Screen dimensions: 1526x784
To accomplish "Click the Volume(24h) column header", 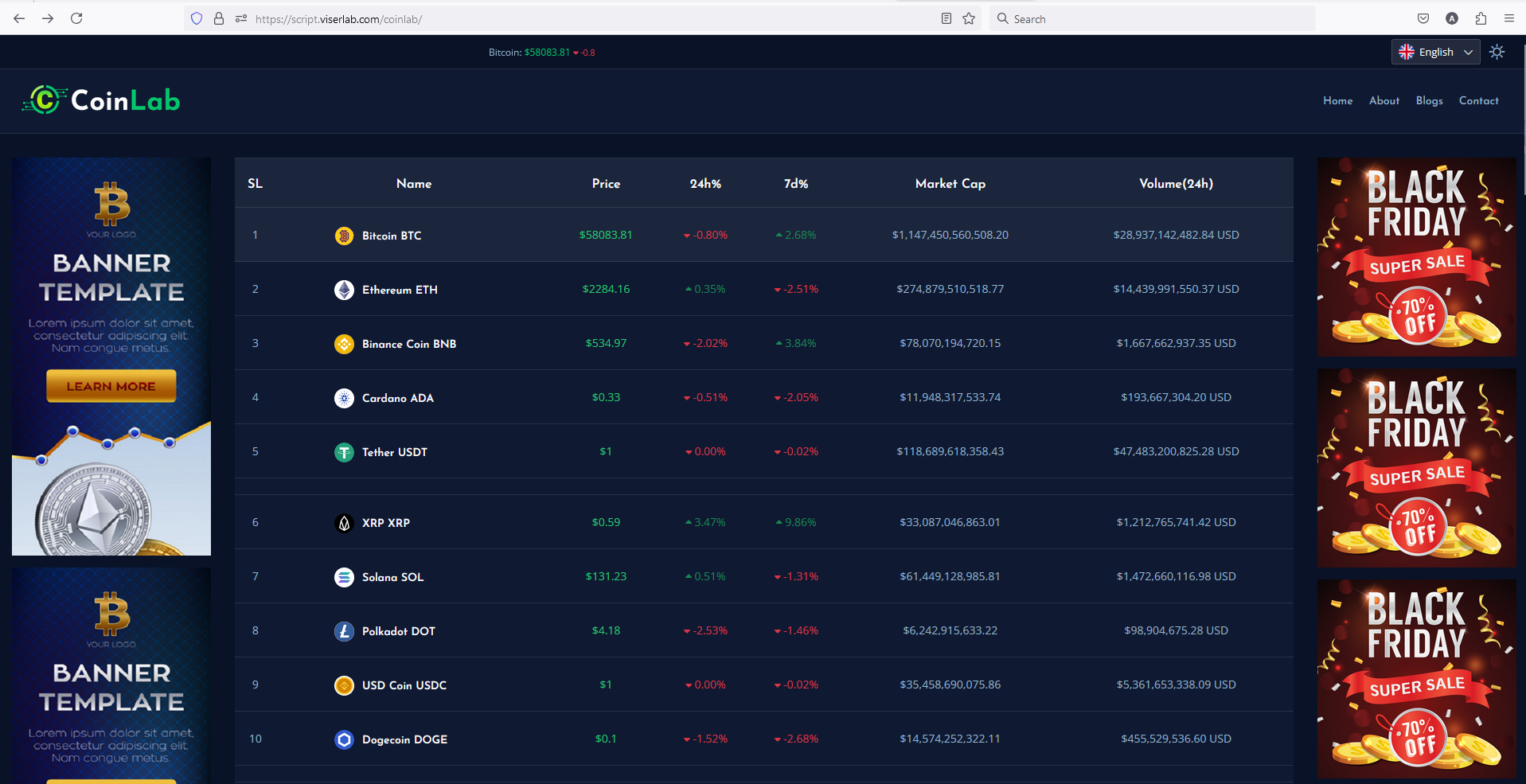I will click(x=1177, y=184).
